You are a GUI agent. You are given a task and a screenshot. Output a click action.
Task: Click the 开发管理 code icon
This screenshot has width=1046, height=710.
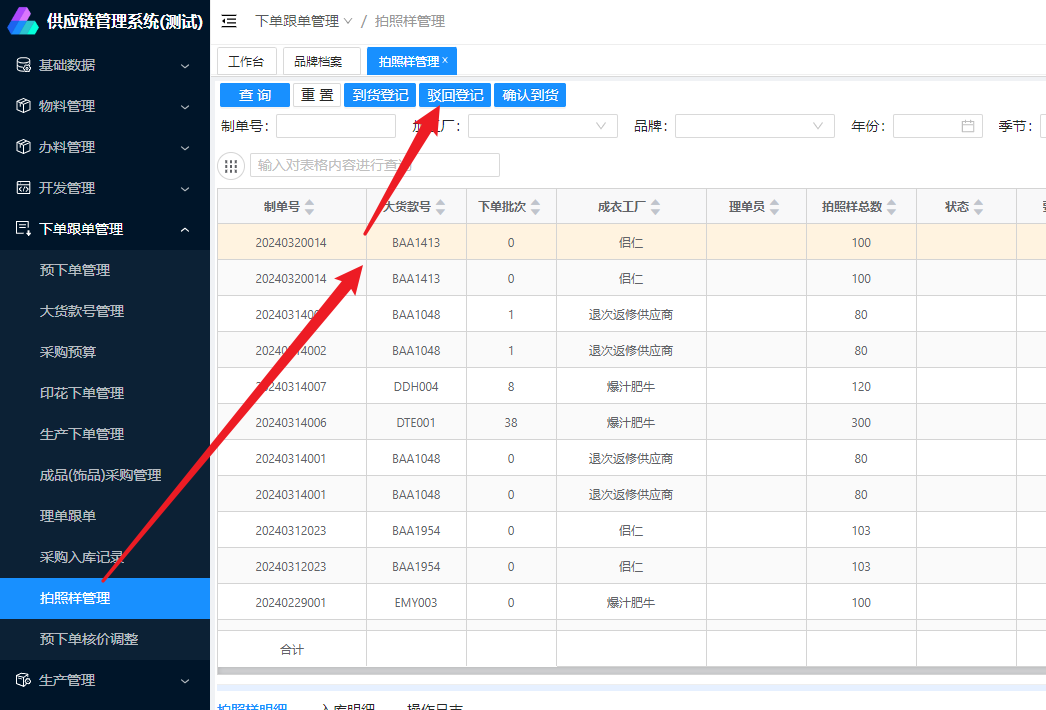[x=23, y=188]
